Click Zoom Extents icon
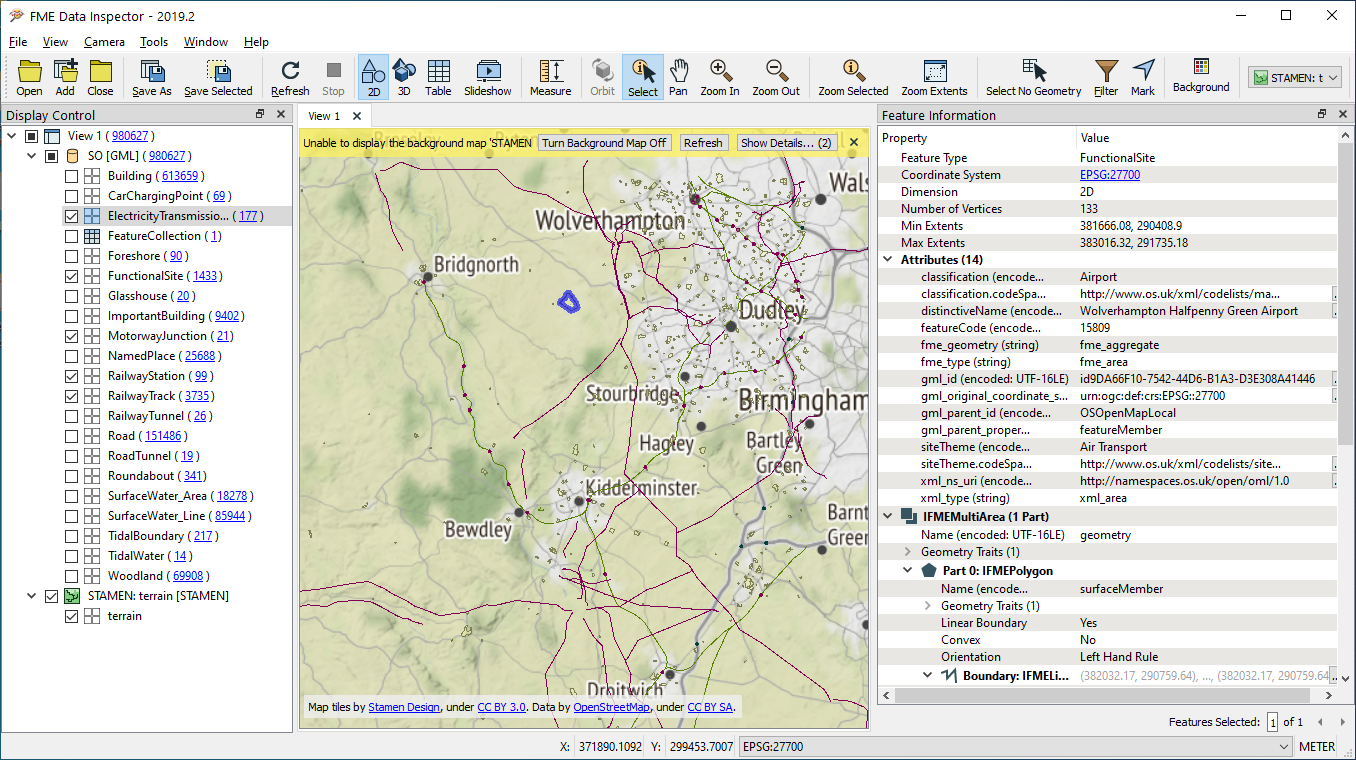 (x=935, y=78)
